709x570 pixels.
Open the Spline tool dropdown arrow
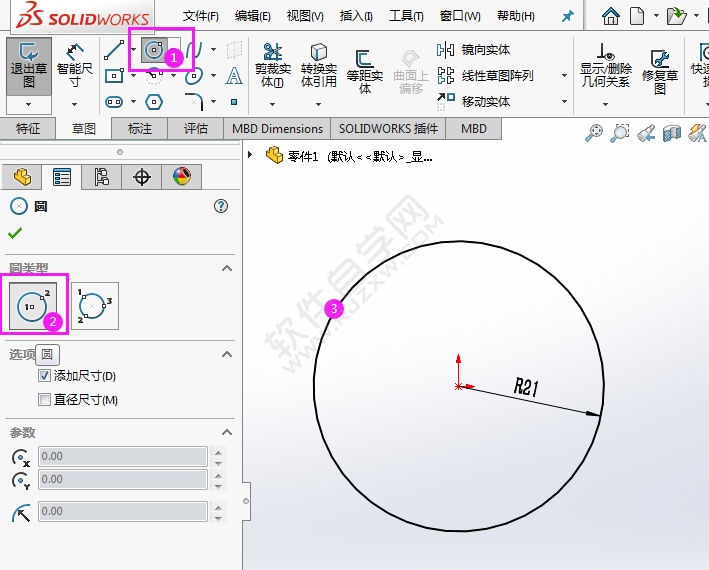point(213,49)
